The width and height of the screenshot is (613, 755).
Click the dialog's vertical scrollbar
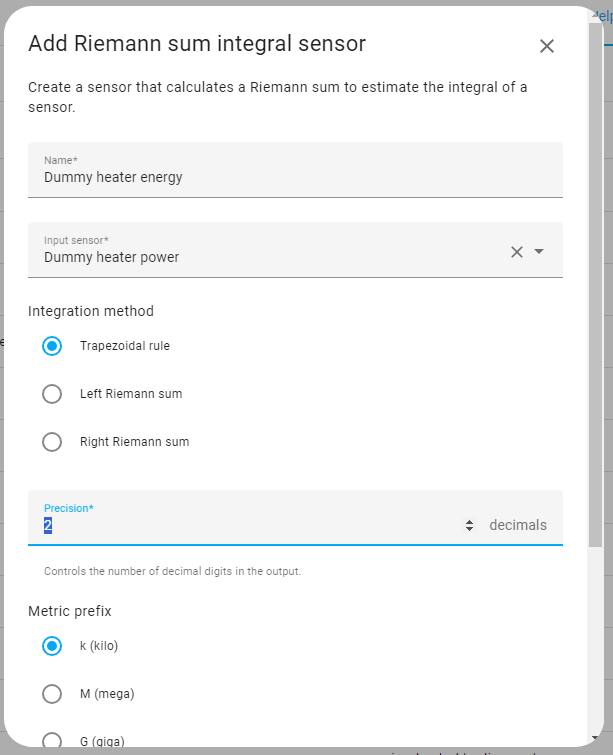click(x=595, y=300)
